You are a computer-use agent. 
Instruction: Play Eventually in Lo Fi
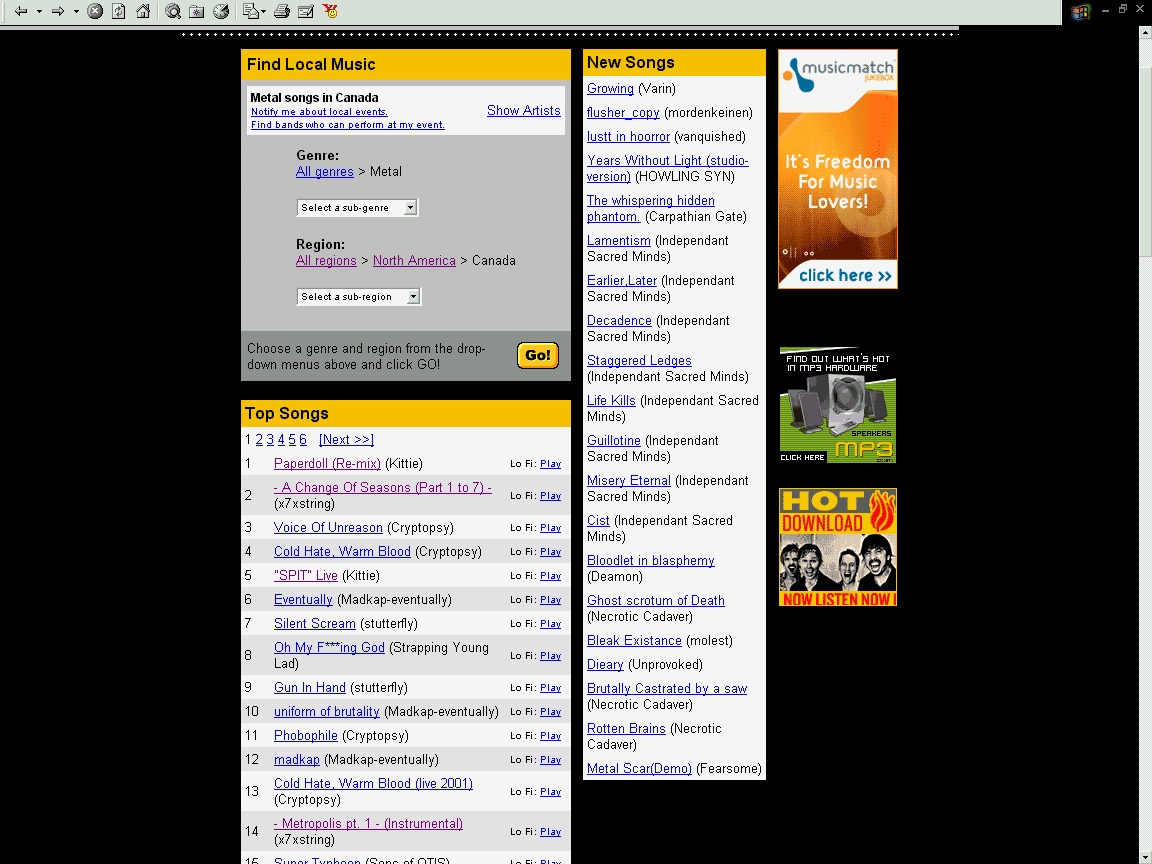550,600
